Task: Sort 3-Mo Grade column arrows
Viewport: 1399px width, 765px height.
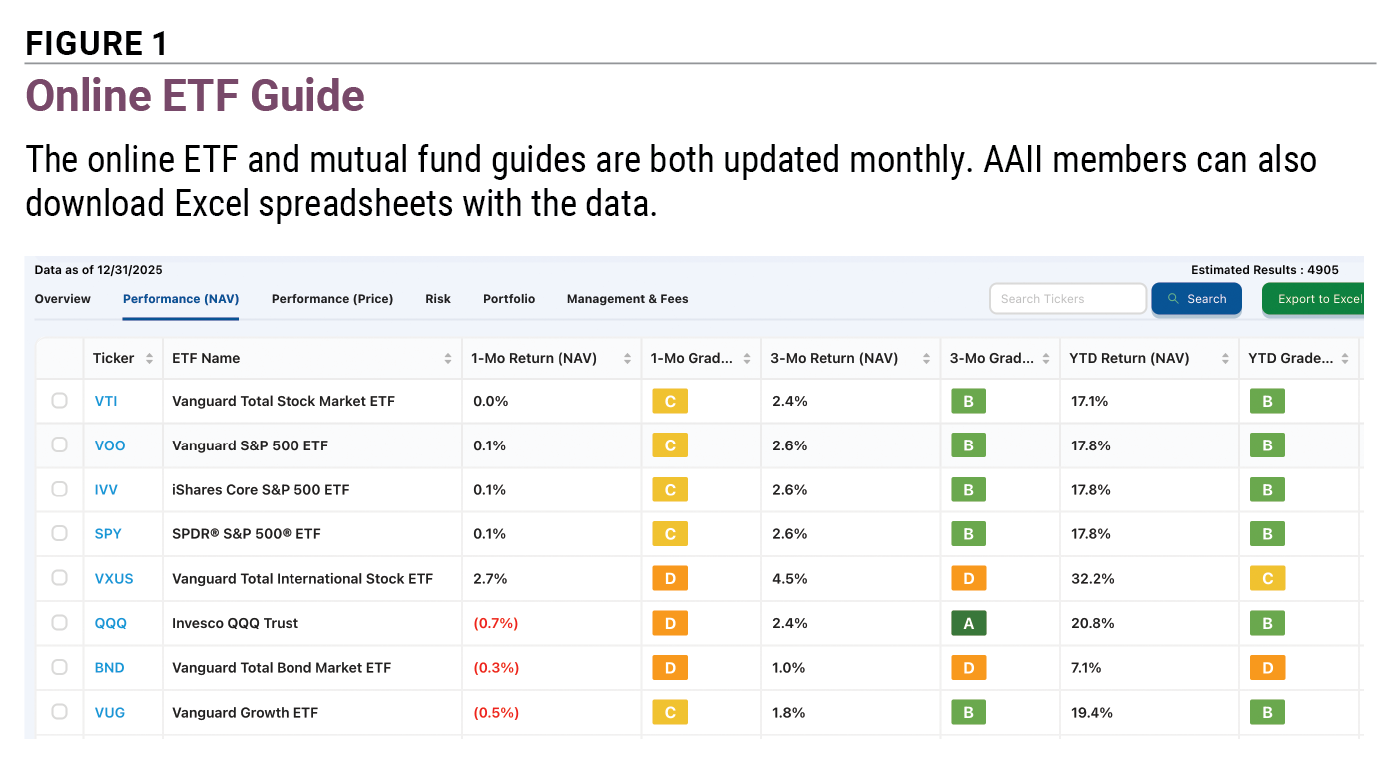Action: (1046, 359)
